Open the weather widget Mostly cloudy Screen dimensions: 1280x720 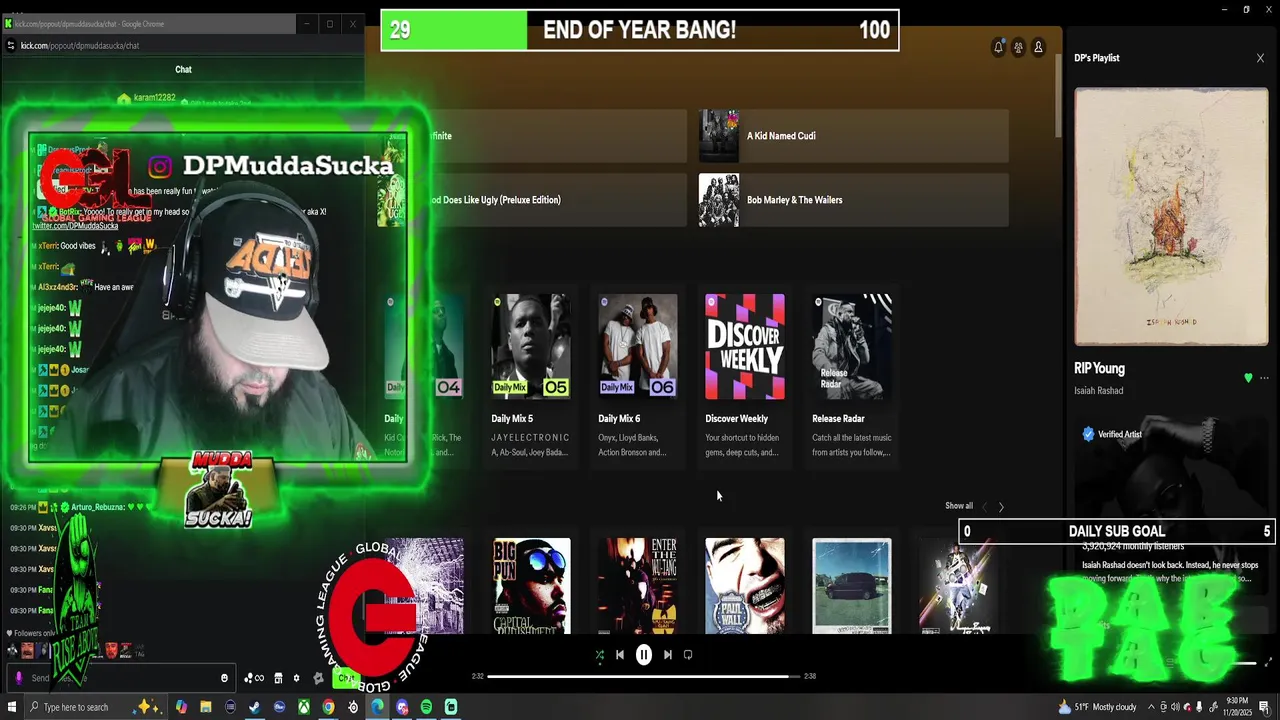tap(1097, 707)
